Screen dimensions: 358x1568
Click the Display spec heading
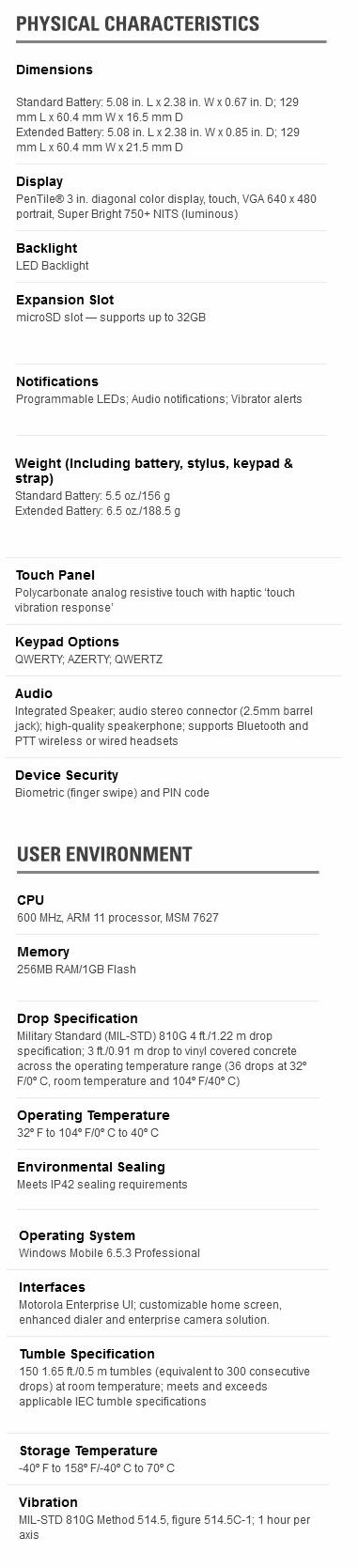coord(39,181)
